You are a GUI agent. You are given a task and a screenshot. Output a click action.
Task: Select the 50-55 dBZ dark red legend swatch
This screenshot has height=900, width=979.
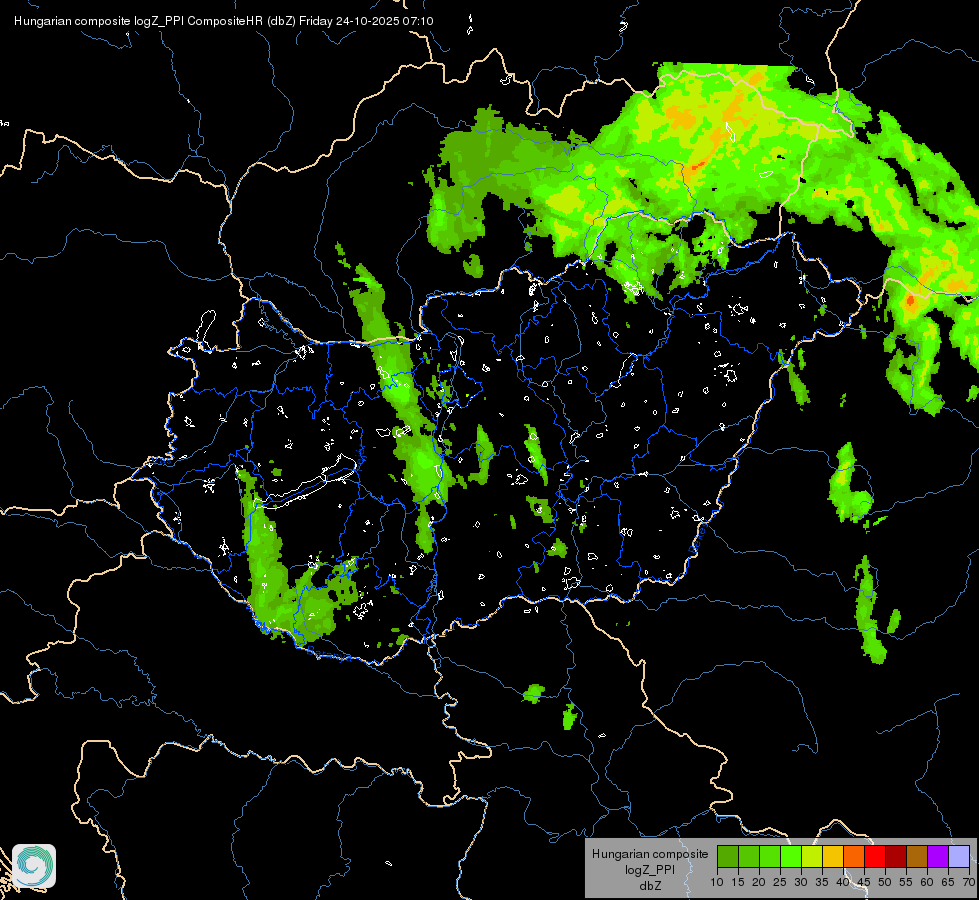(896, 856)
